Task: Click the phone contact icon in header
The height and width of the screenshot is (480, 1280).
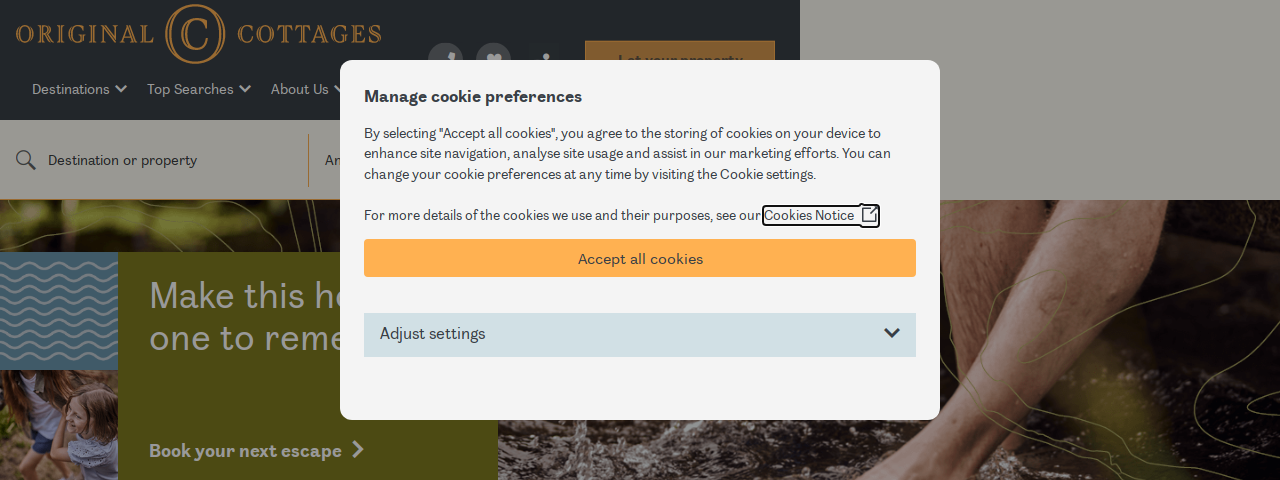Action: coord(445,59)
